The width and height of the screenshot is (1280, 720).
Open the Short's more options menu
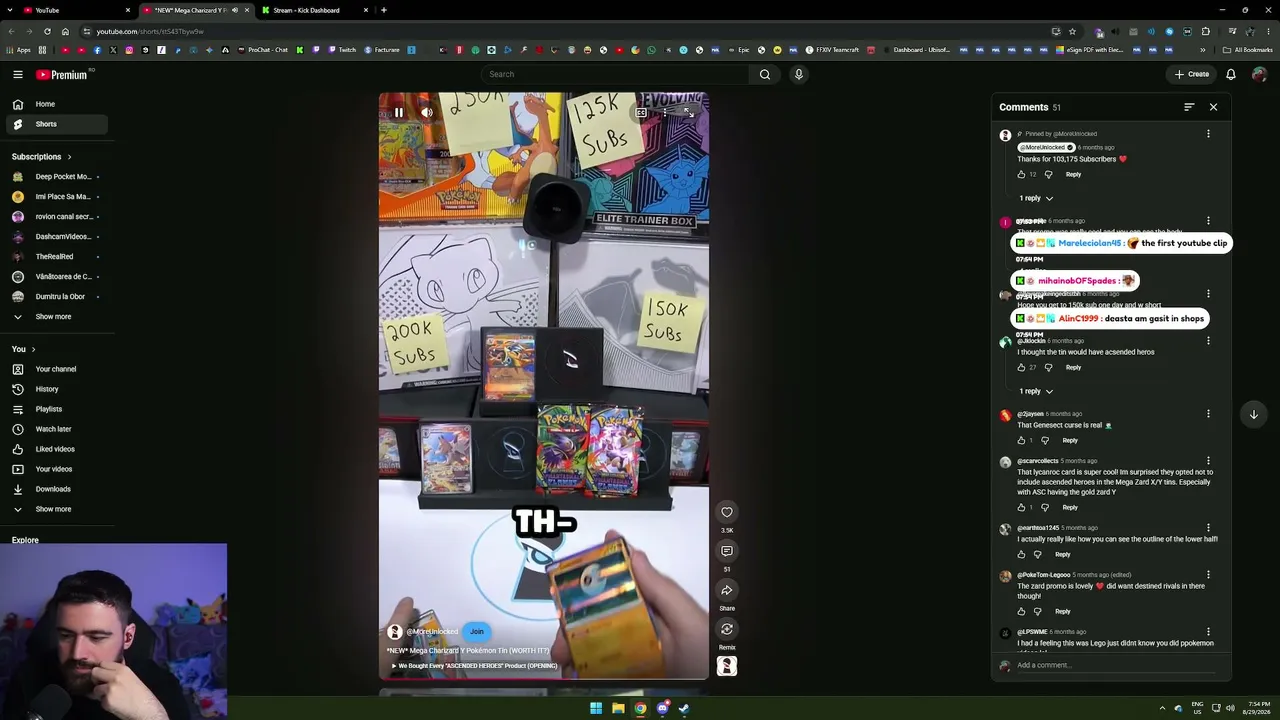[665, 112]
